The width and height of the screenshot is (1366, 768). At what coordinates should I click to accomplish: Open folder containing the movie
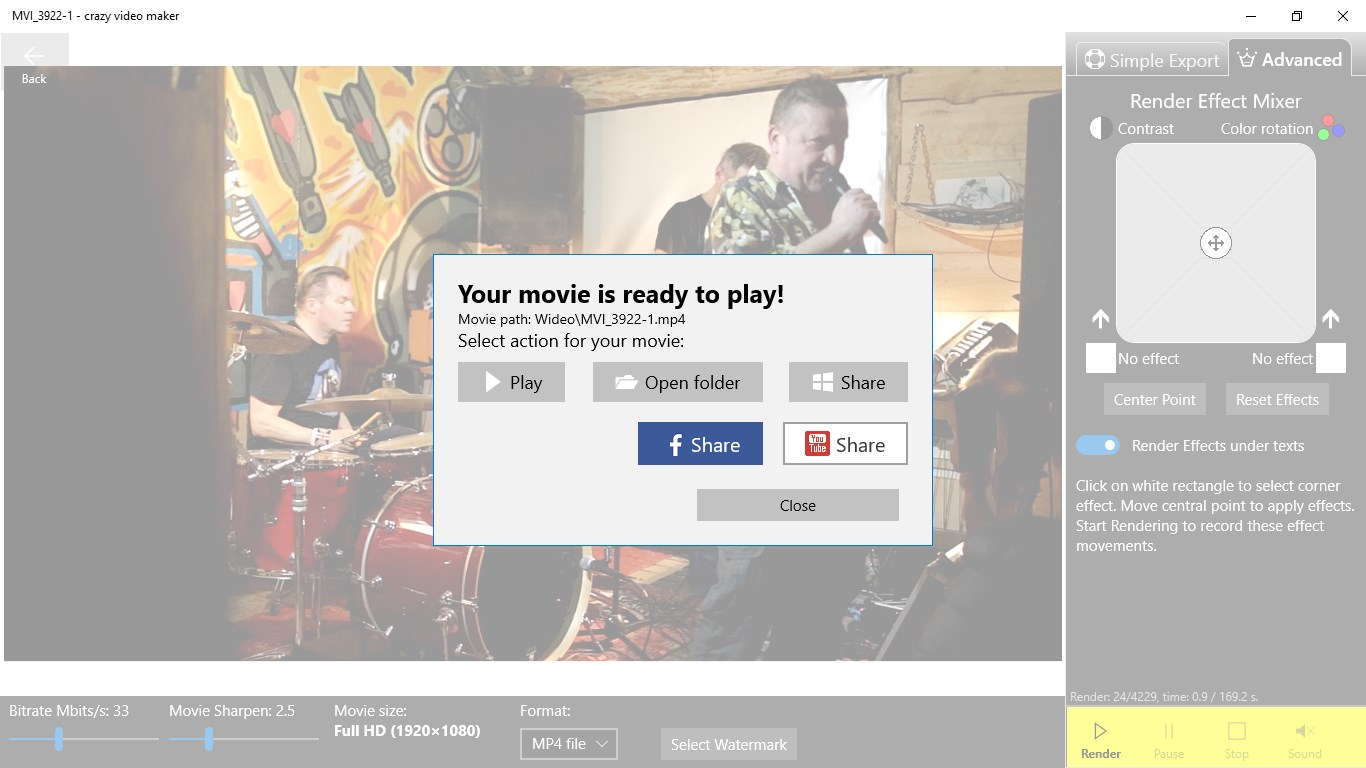pyautogui.click(x=678, y=382)
